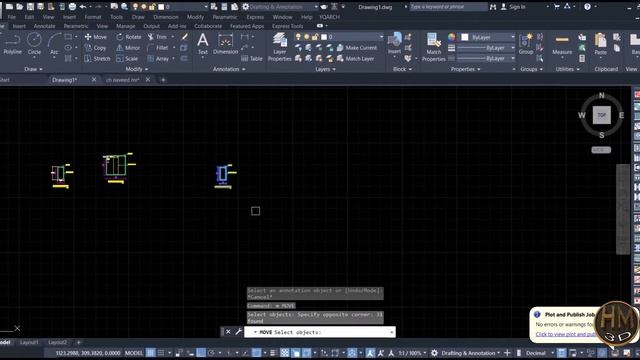Viewport: 640px width, 360px height.
Task: Click the Plot printer icon in quick access
Action: coord(72,7)
